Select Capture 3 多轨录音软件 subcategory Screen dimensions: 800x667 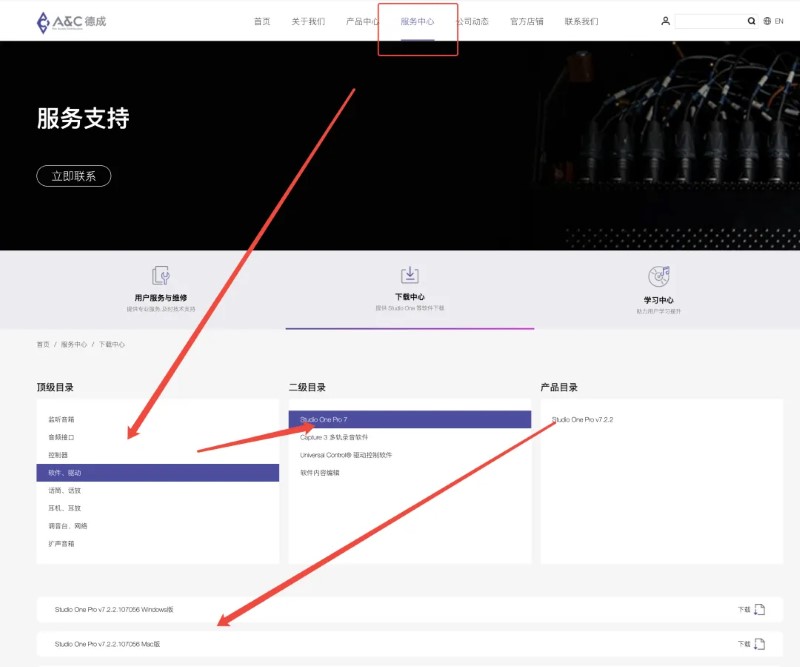tap(410, 437)
